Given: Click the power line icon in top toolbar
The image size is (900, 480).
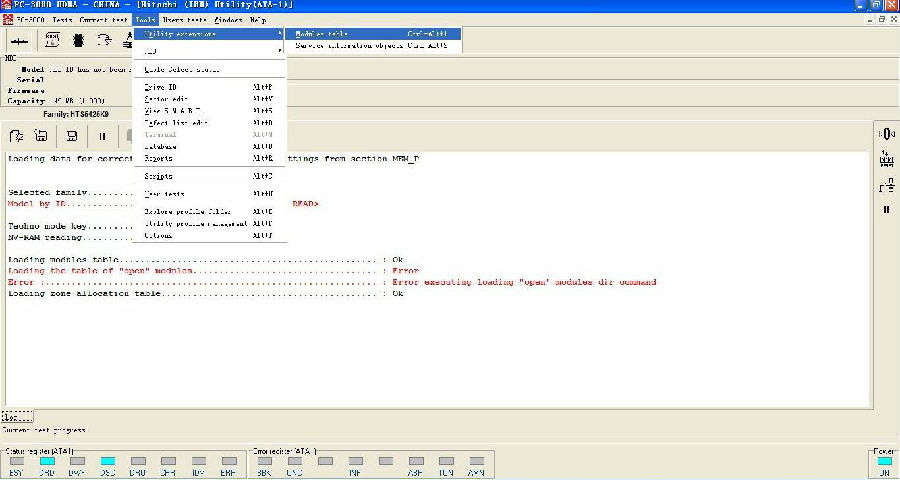Looking at the screenshot, I should coord(20,41).
